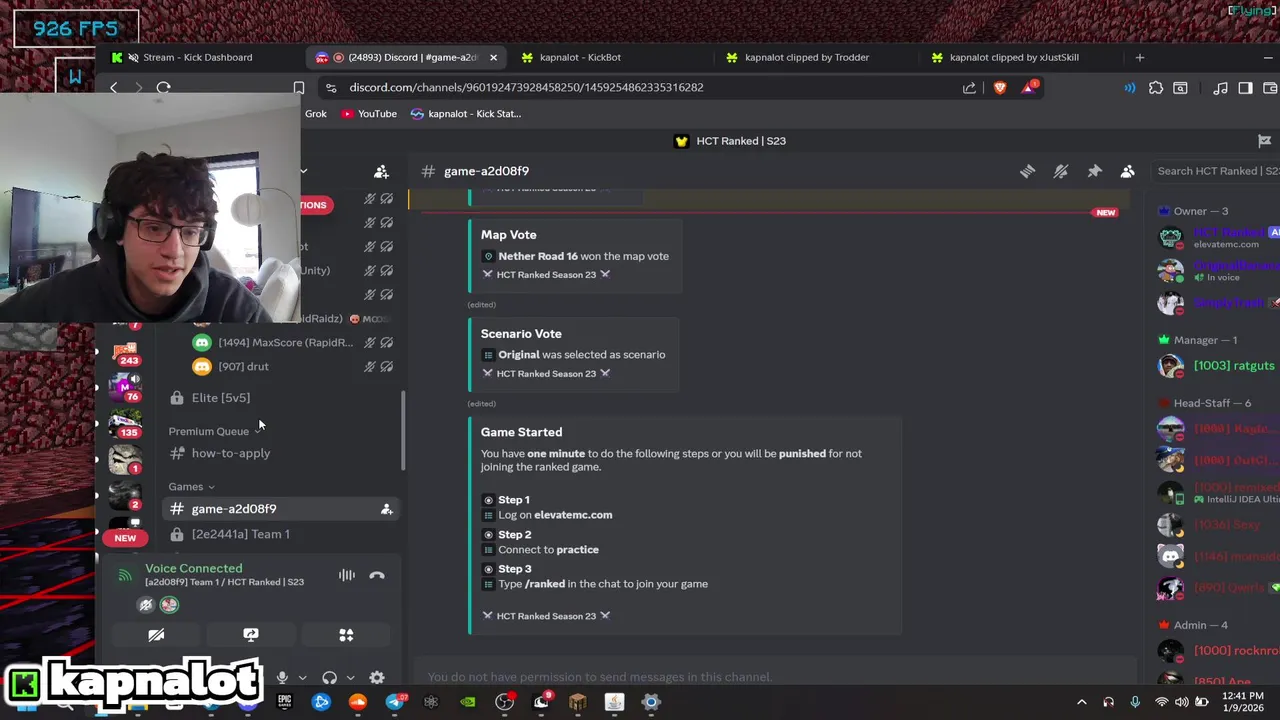Switch to Stream - Kick Dashboard tab

point(197,57)
